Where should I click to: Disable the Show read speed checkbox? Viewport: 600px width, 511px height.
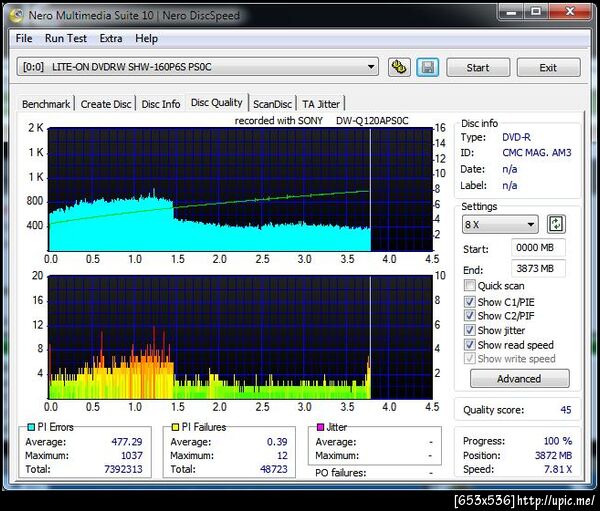[470, 345]
